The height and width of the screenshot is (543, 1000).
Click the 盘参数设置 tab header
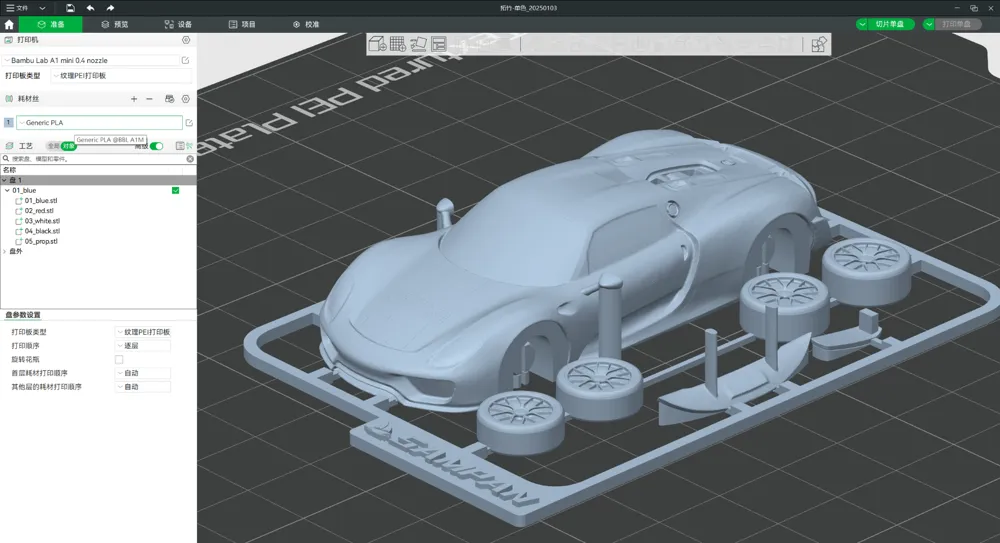click(23, 315)
